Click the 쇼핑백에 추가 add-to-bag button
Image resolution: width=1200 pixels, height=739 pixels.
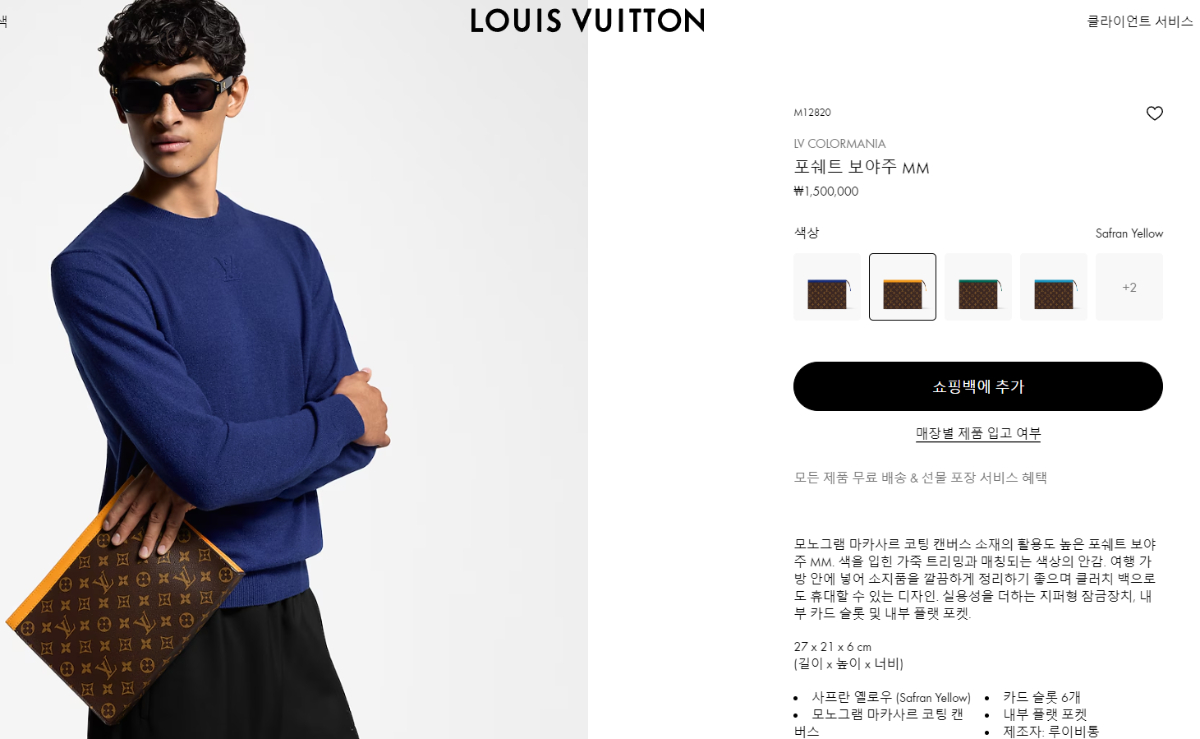pyautogui.click(x=978, y=386)
